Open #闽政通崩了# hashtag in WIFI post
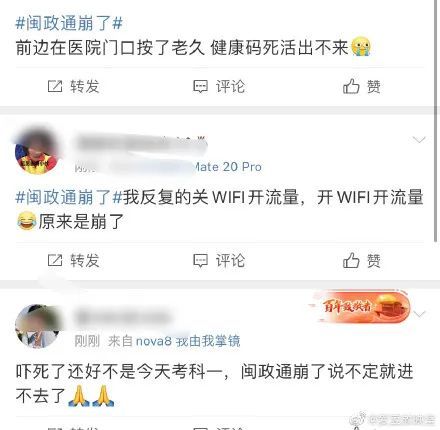Image resolution: width=440 pixels, height=430 pixels. (69, 197)
